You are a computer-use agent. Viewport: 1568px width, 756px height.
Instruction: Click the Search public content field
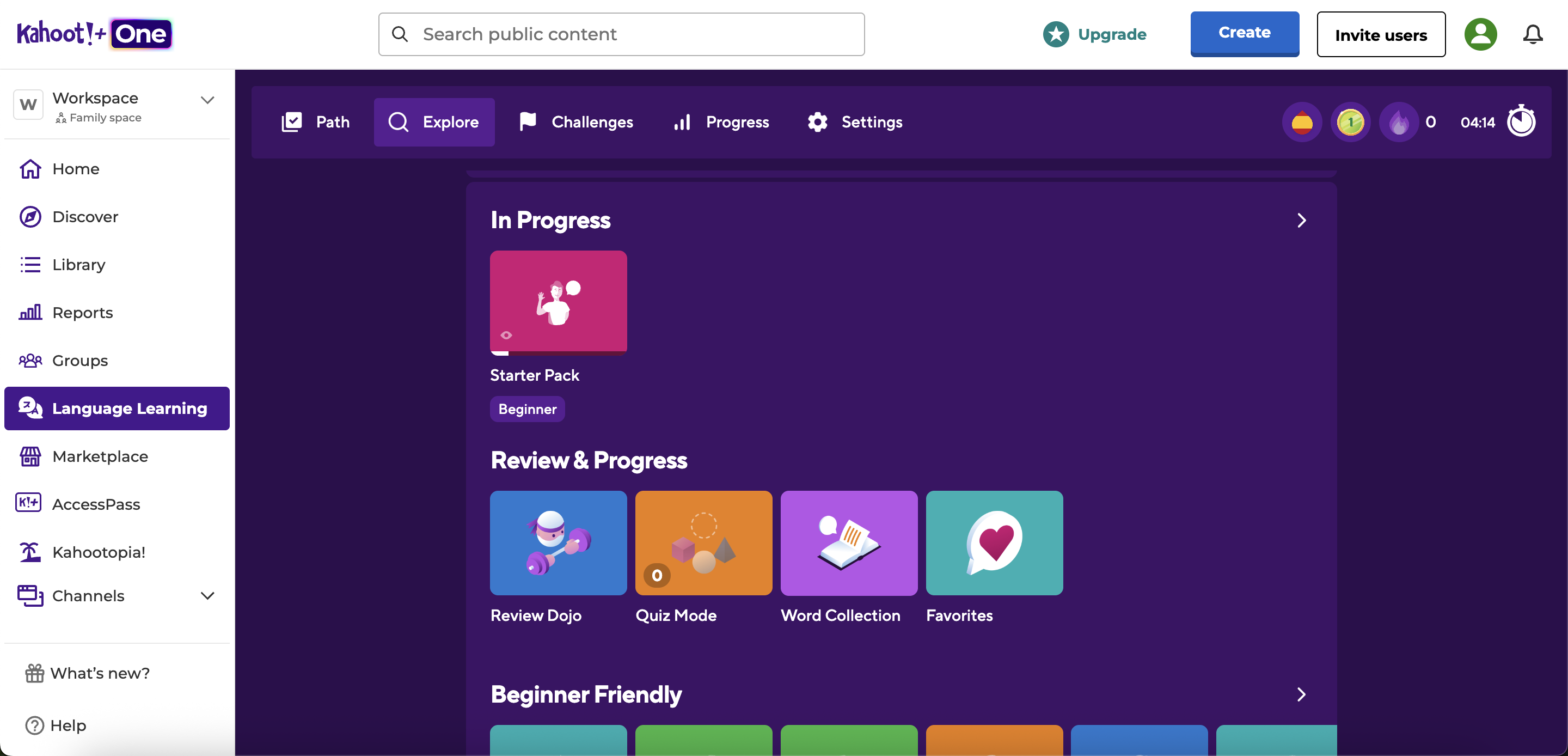point(621,34)
